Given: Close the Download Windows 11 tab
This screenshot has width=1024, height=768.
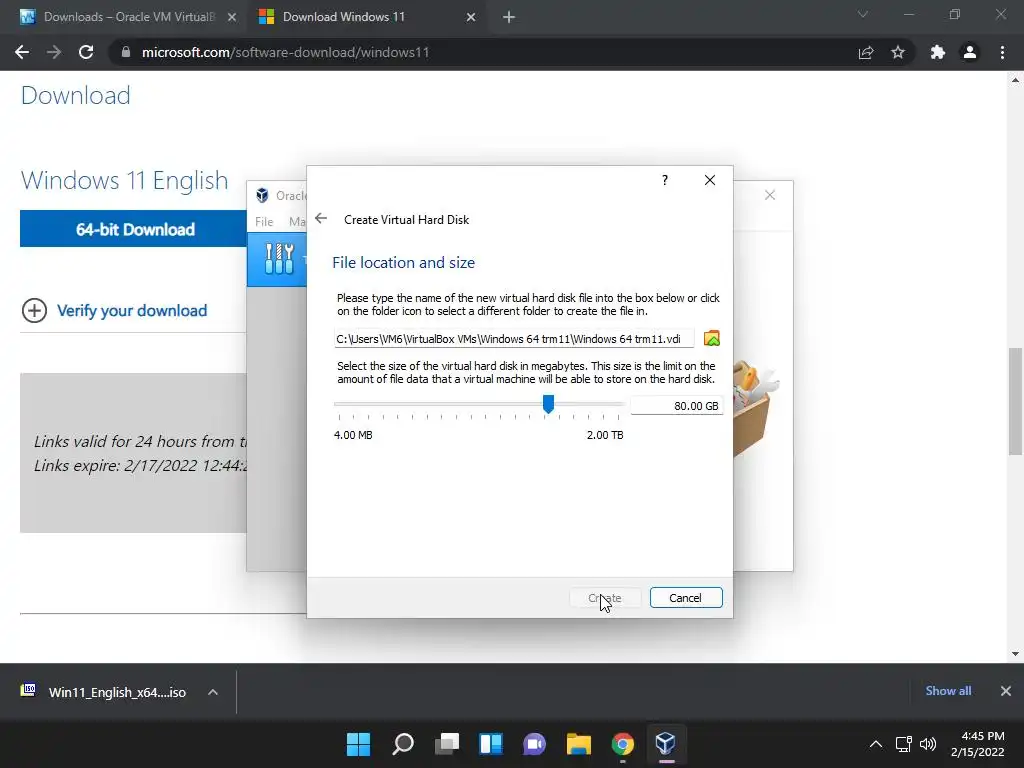Looking at the screenshot, I should 471,17.
